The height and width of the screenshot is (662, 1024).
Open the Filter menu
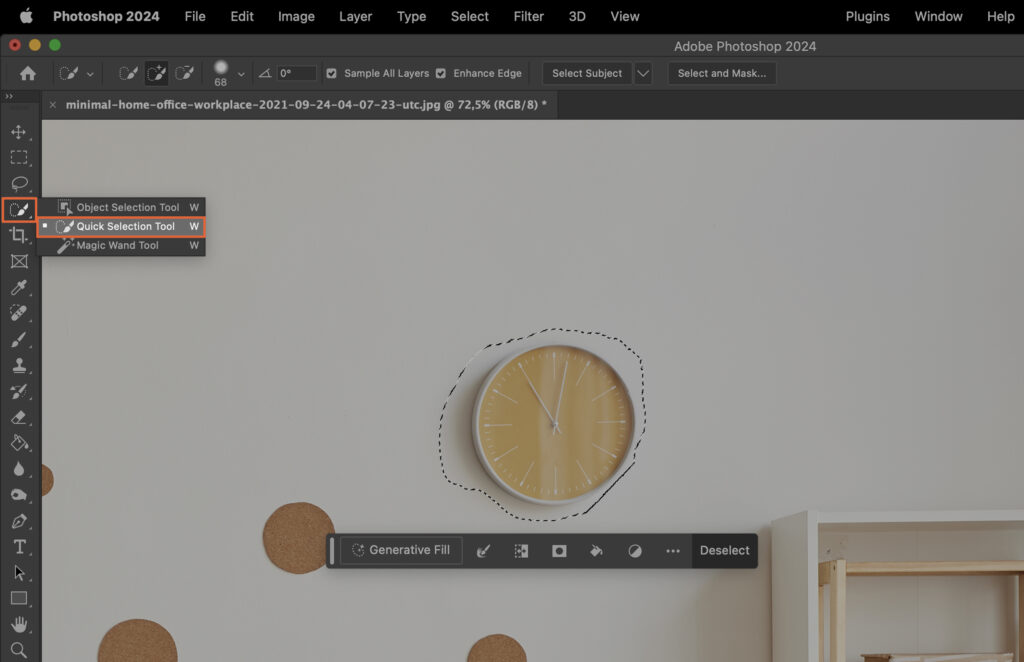pyautogui.click(x=528, y=16)
